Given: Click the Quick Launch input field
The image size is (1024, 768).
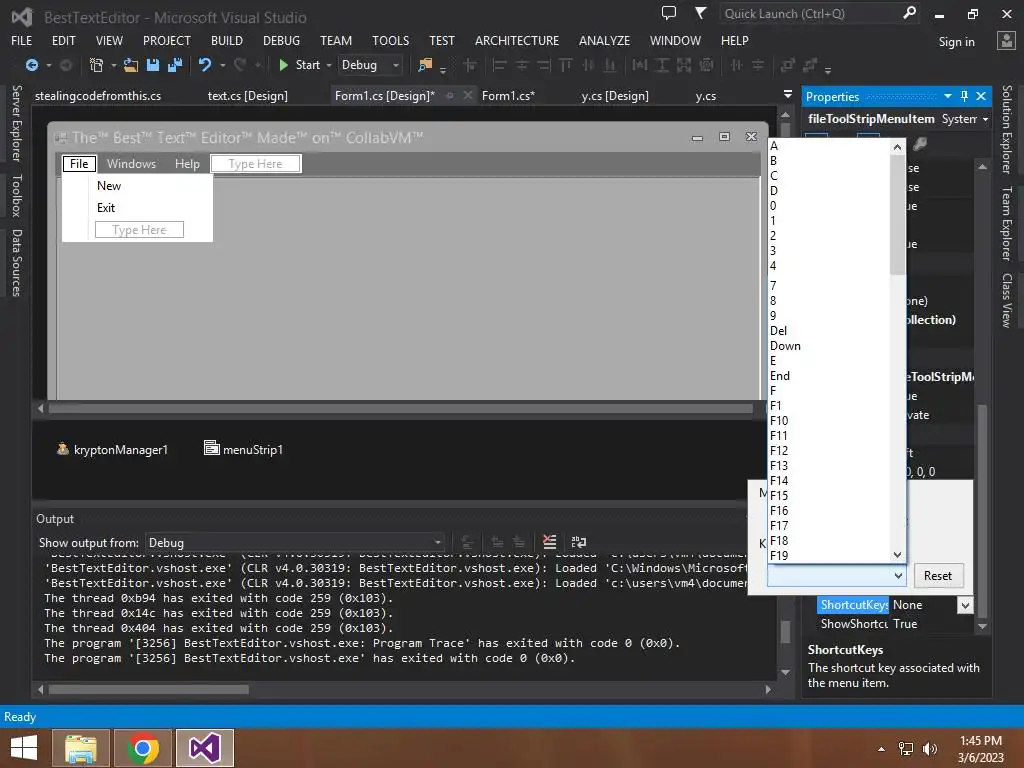Looking at the screenshot, I should tap(810, 13).
